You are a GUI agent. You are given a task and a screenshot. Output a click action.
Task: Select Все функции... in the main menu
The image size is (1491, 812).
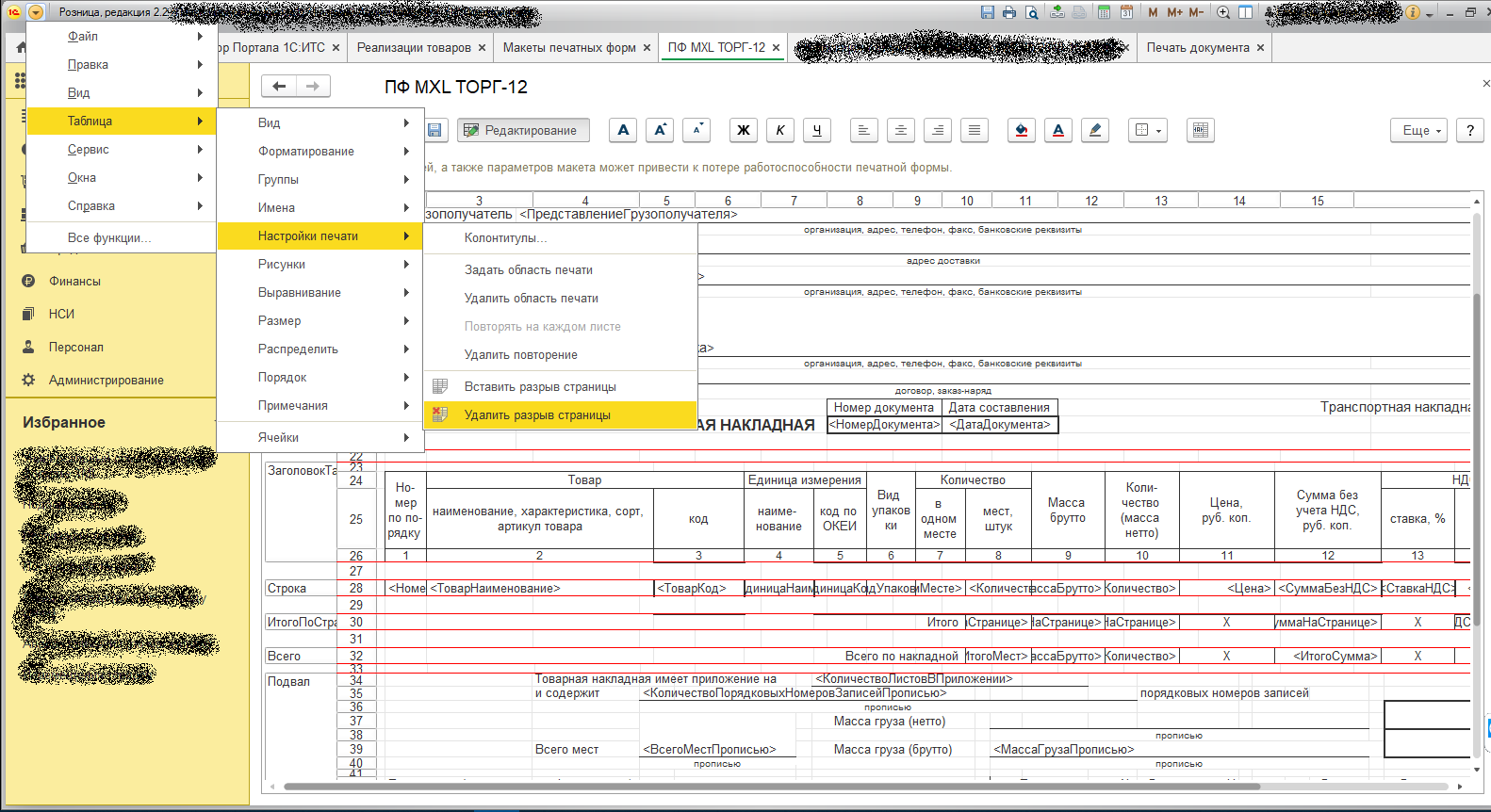[122, 237]
